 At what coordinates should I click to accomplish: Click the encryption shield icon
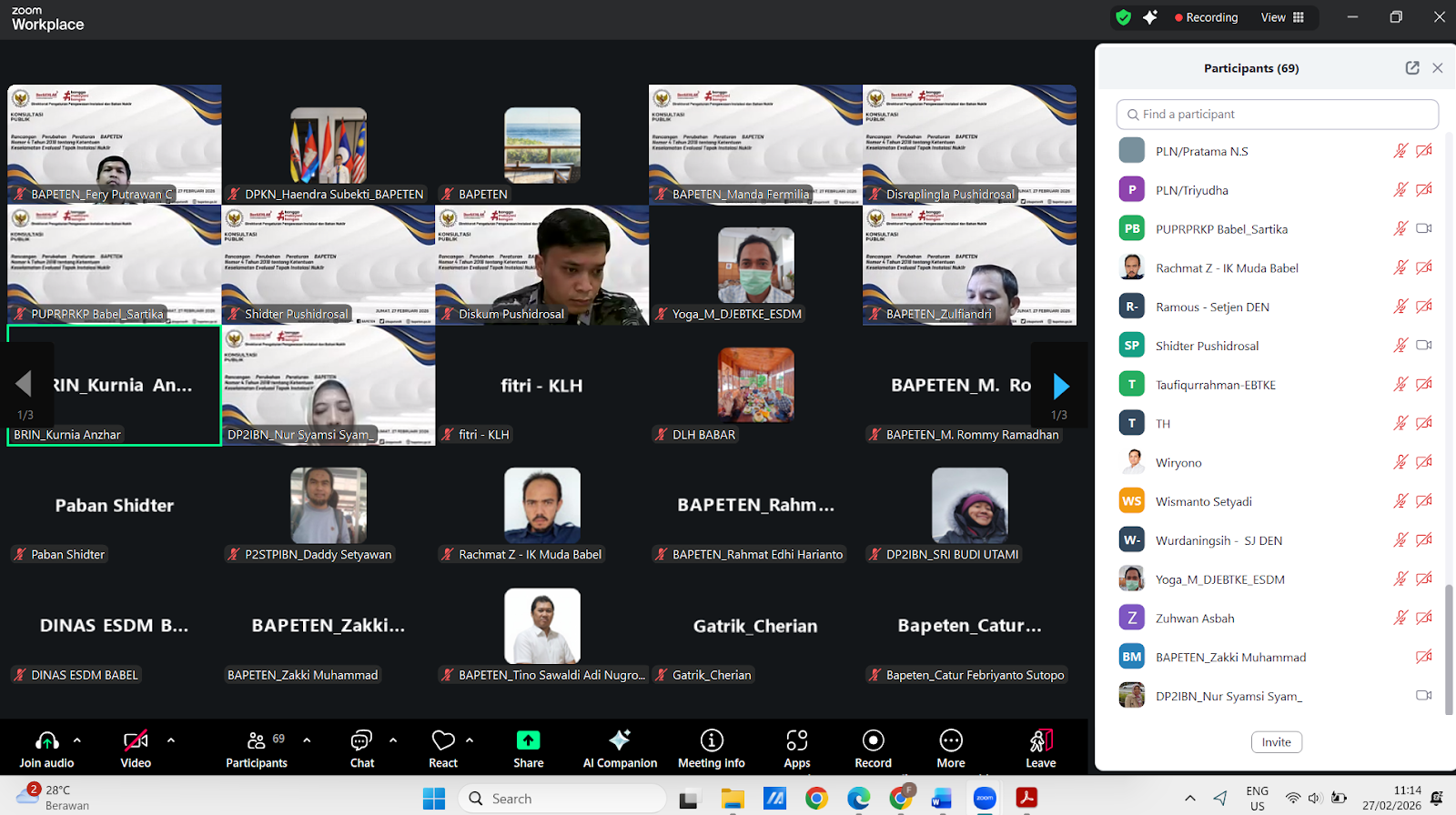click(x=1124, y=17)
